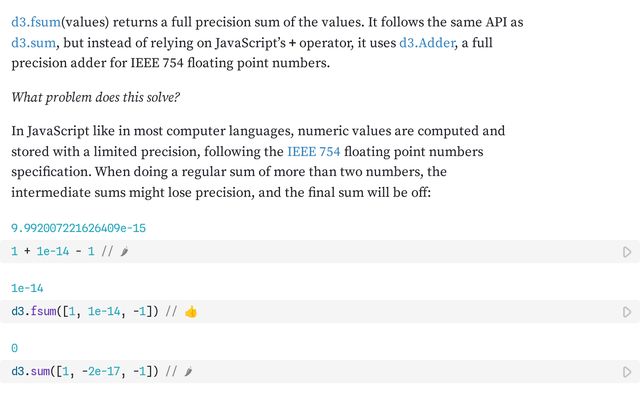
Task: Click the pen emoji after "1 + 1e-14 - 1"
Action: click(124, 252)
